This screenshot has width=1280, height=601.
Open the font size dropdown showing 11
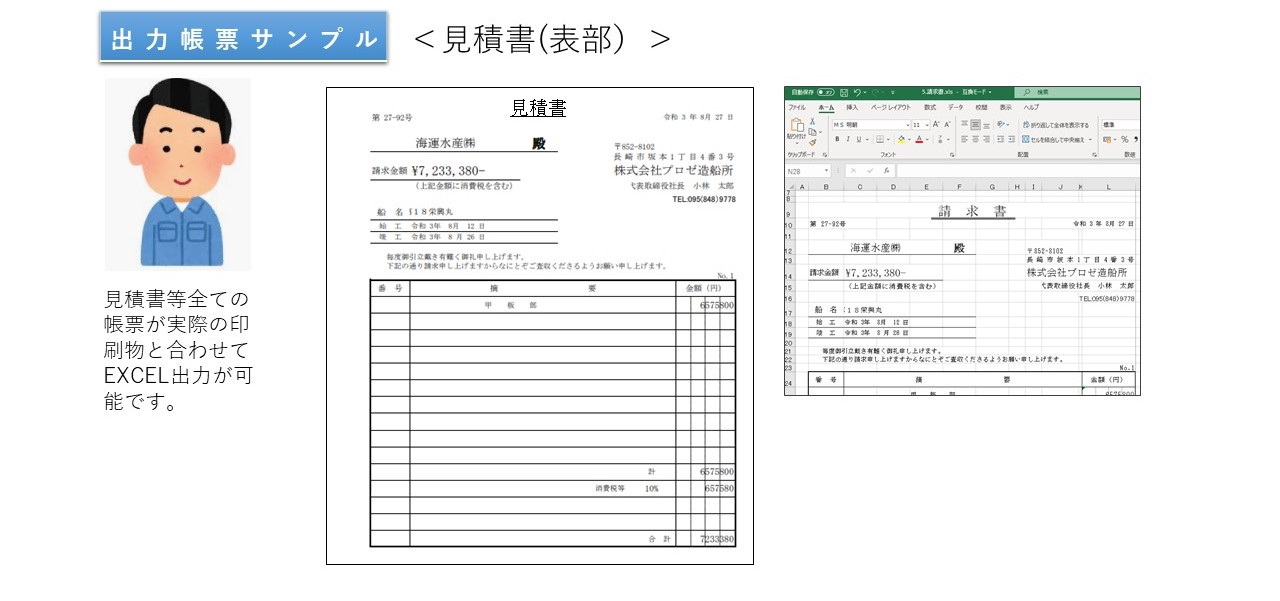926,125
